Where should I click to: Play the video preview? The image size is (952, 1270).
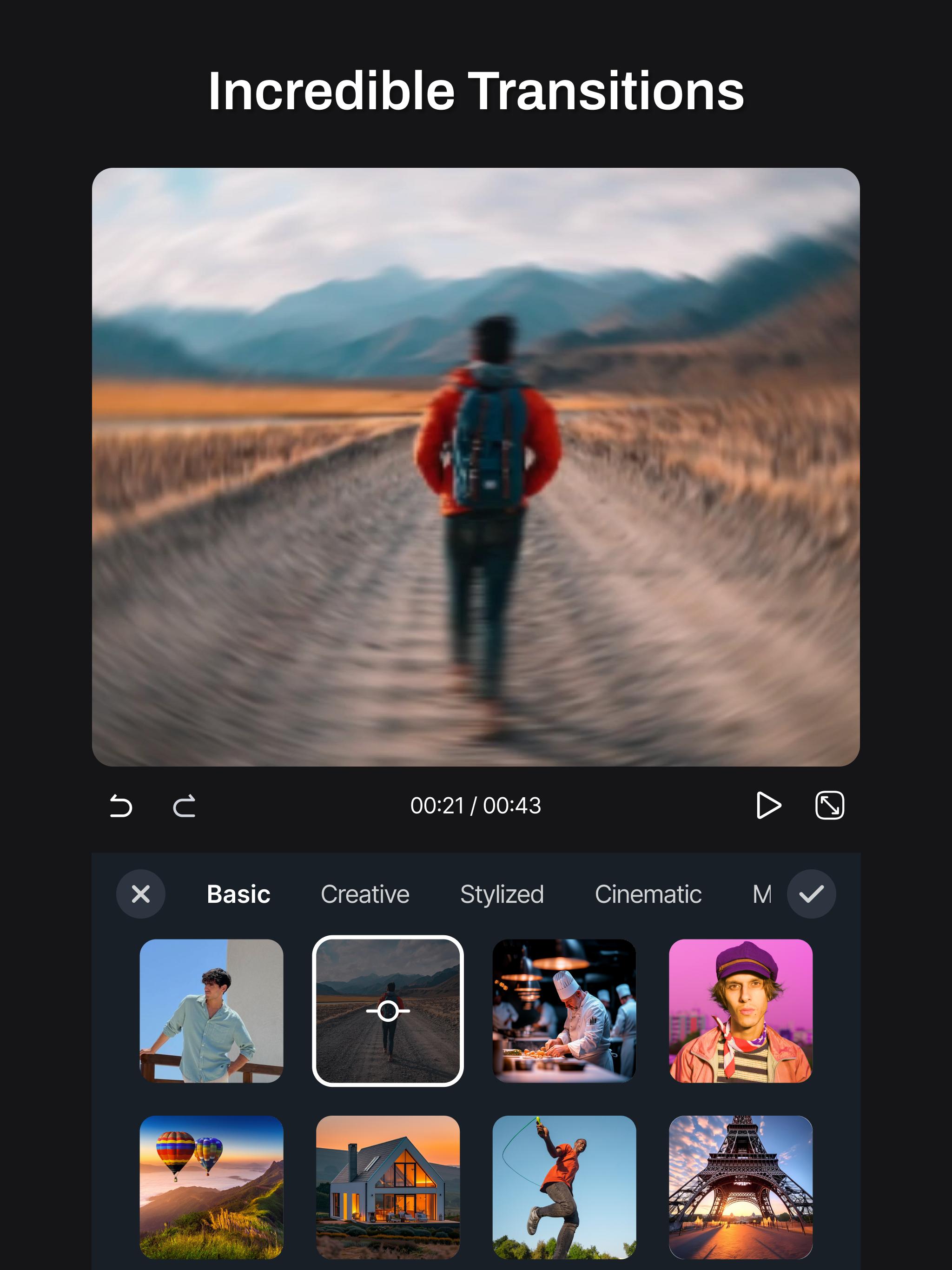click(x=768, y=805)
